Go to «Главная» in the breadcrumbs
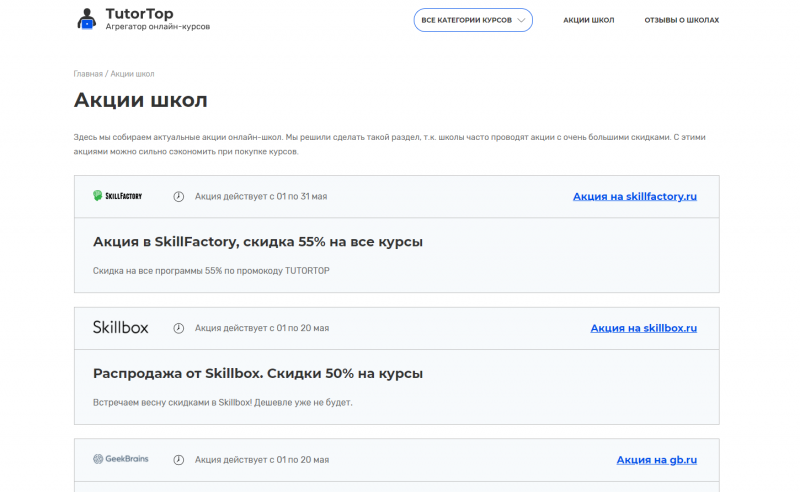This screenshot has height=492, width=800. coord(88,74)
